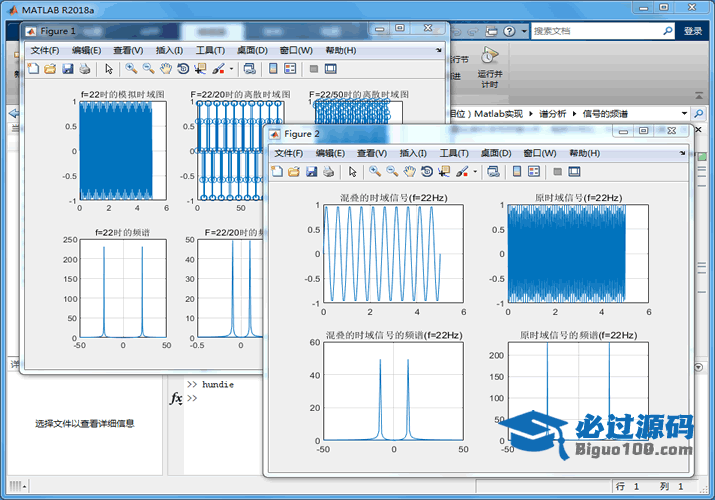
Task: Select Zoom In tool in Figure 2 toolbar
Action: (375, 172)
